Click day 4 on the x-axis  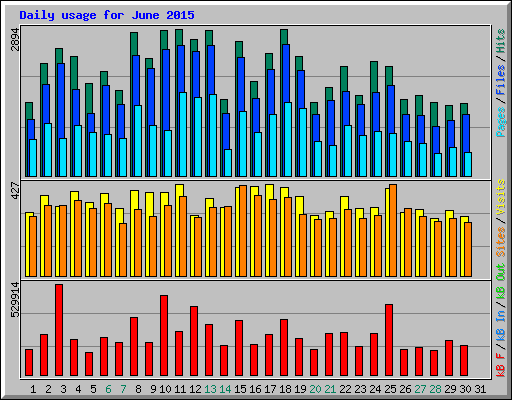(78, 389)
